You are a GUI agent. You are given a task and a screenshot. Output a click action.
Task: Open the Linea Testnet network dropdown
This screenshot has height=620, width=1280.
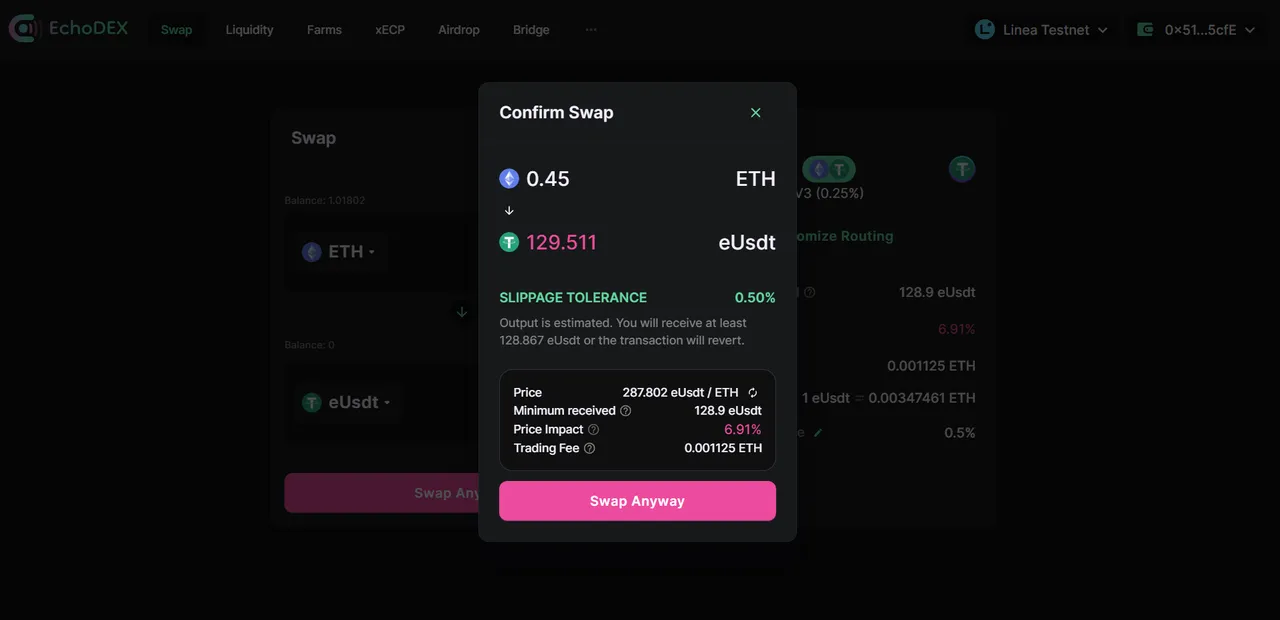coord(1042,30)
